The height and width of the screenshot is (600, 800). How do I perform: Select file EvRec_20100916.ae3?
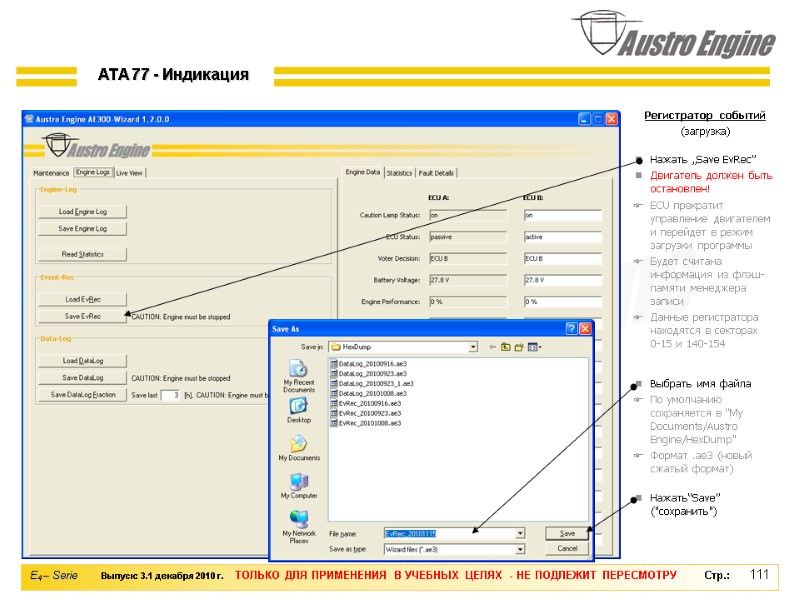coord(366,403)
